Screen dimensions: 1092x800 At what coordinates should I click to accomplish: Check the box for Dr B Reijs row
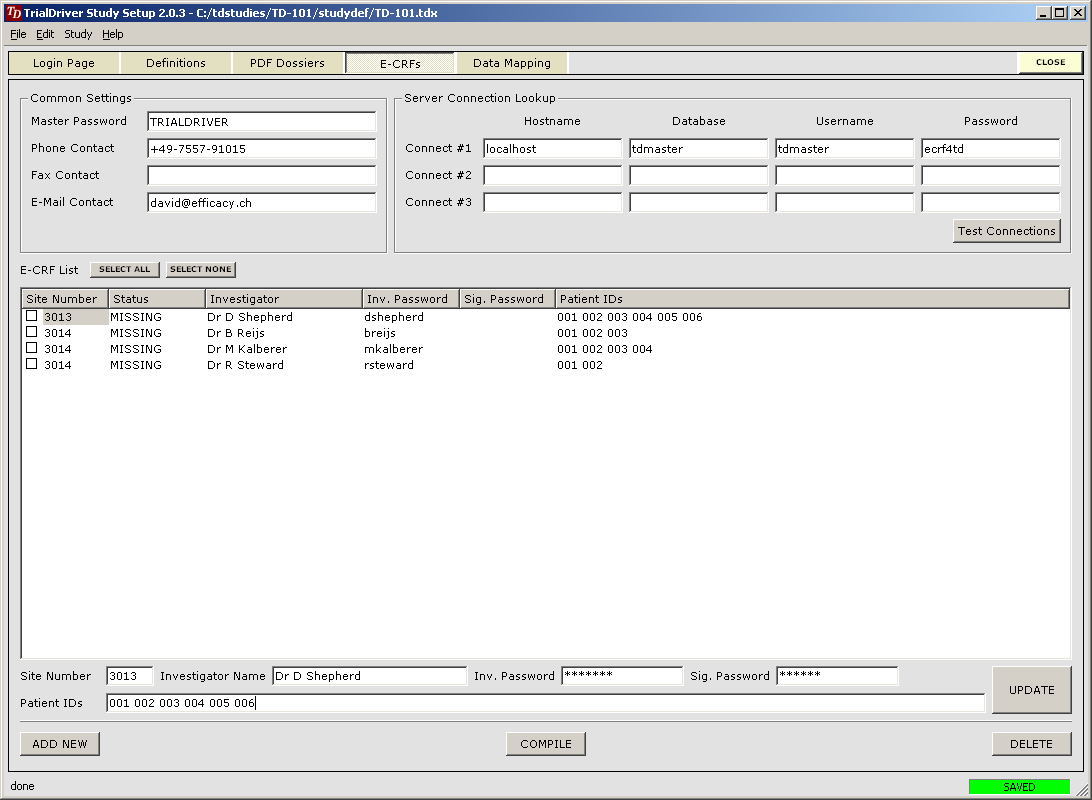click(x=32, y=332)
